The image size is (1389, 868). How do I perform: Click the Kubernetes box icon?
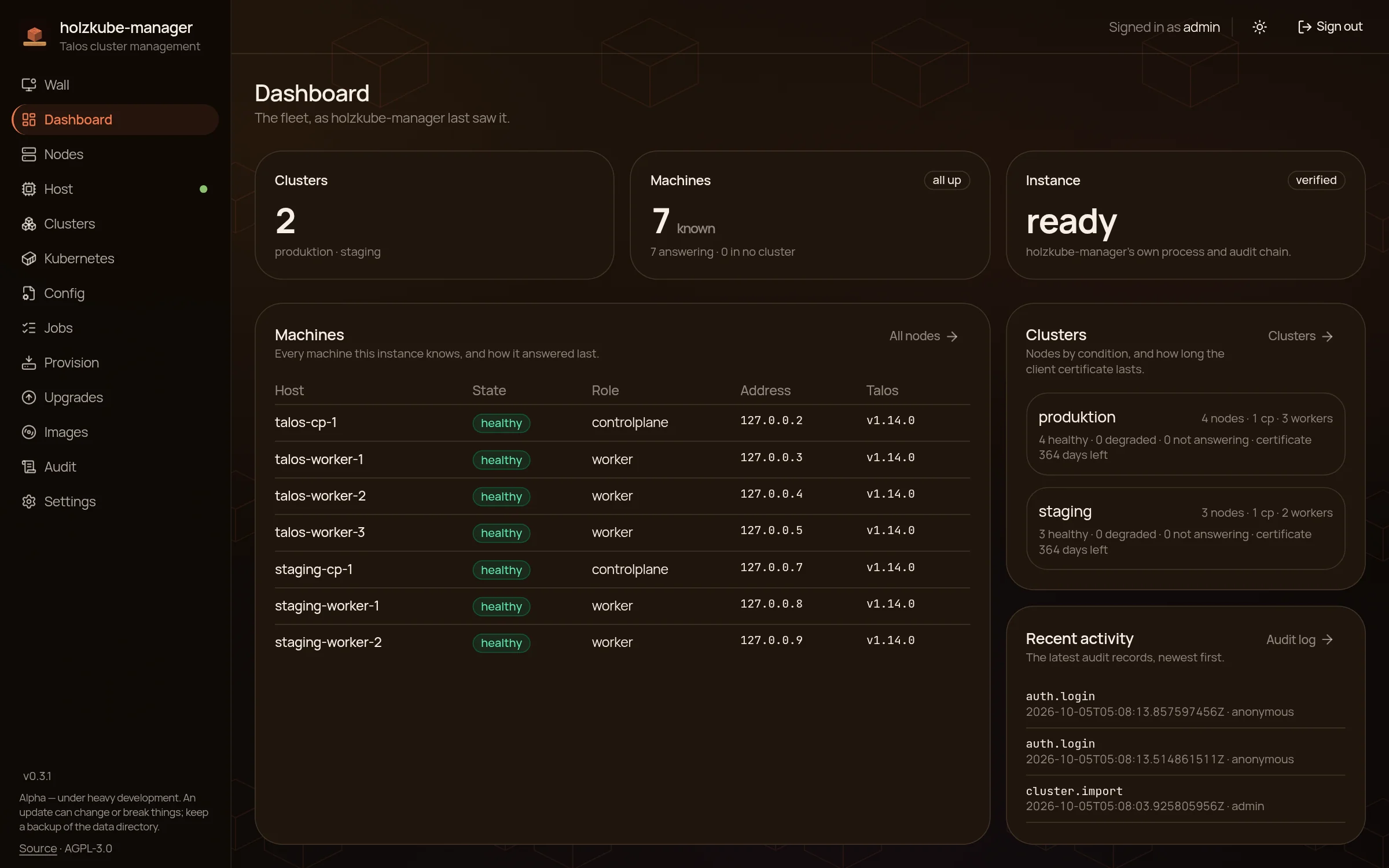pyautogui.click(x=28, y=259)
